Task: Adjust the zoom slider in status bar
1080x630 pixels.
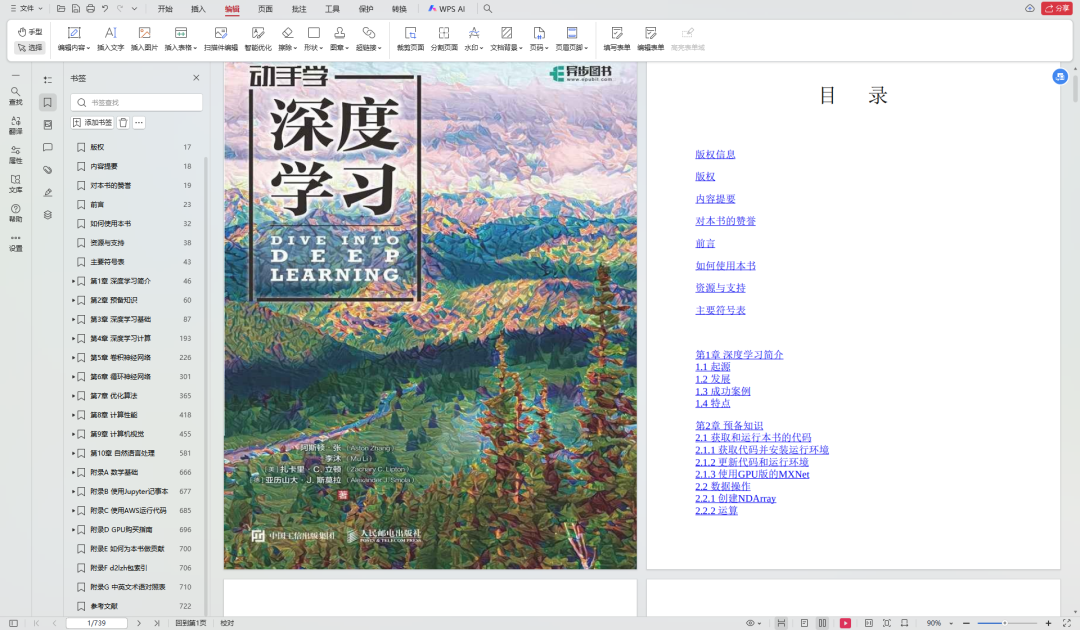Action: point(1004,623)
